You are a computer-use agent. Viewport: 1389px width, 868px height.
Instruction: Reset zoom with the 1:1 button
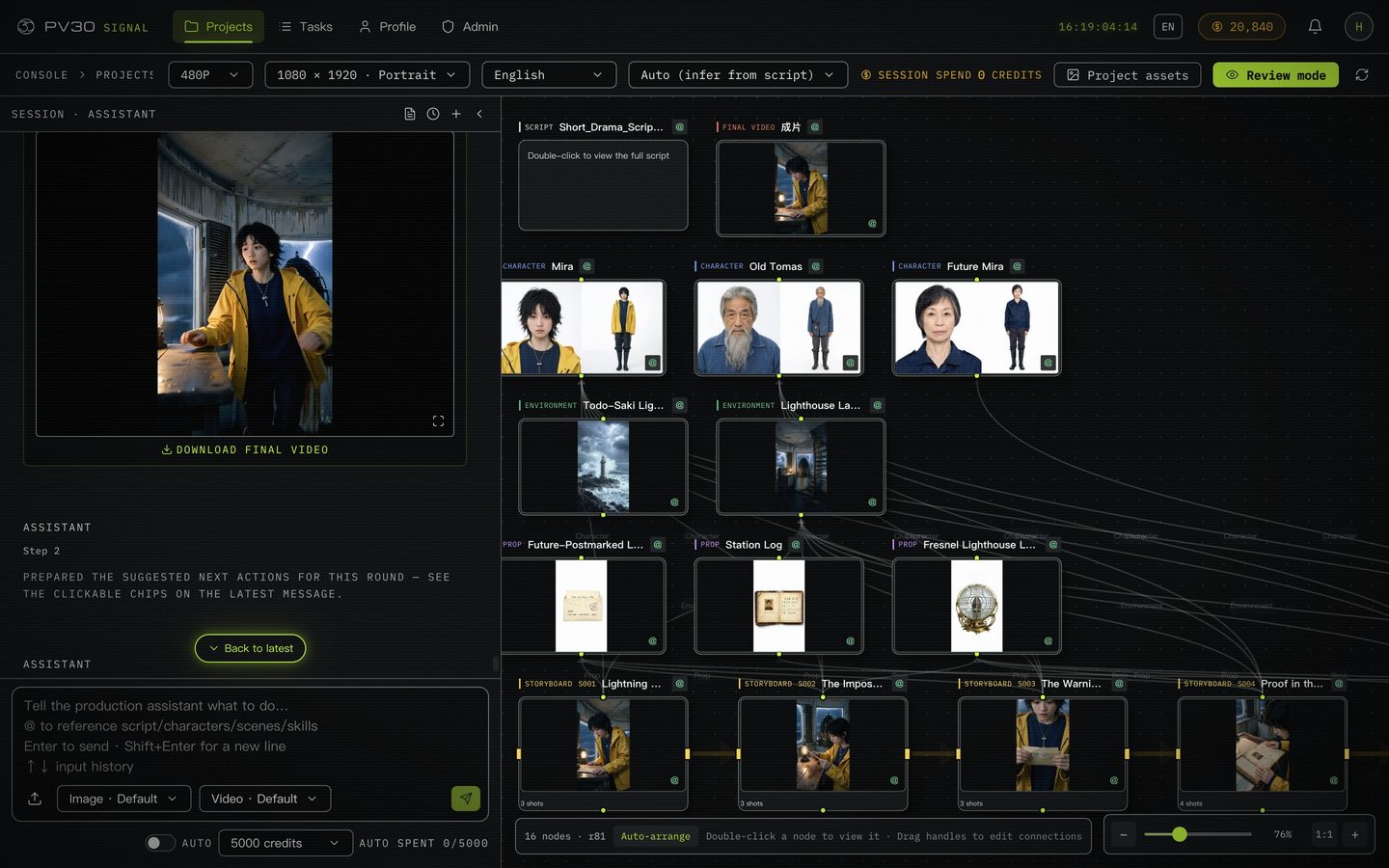1324,835
